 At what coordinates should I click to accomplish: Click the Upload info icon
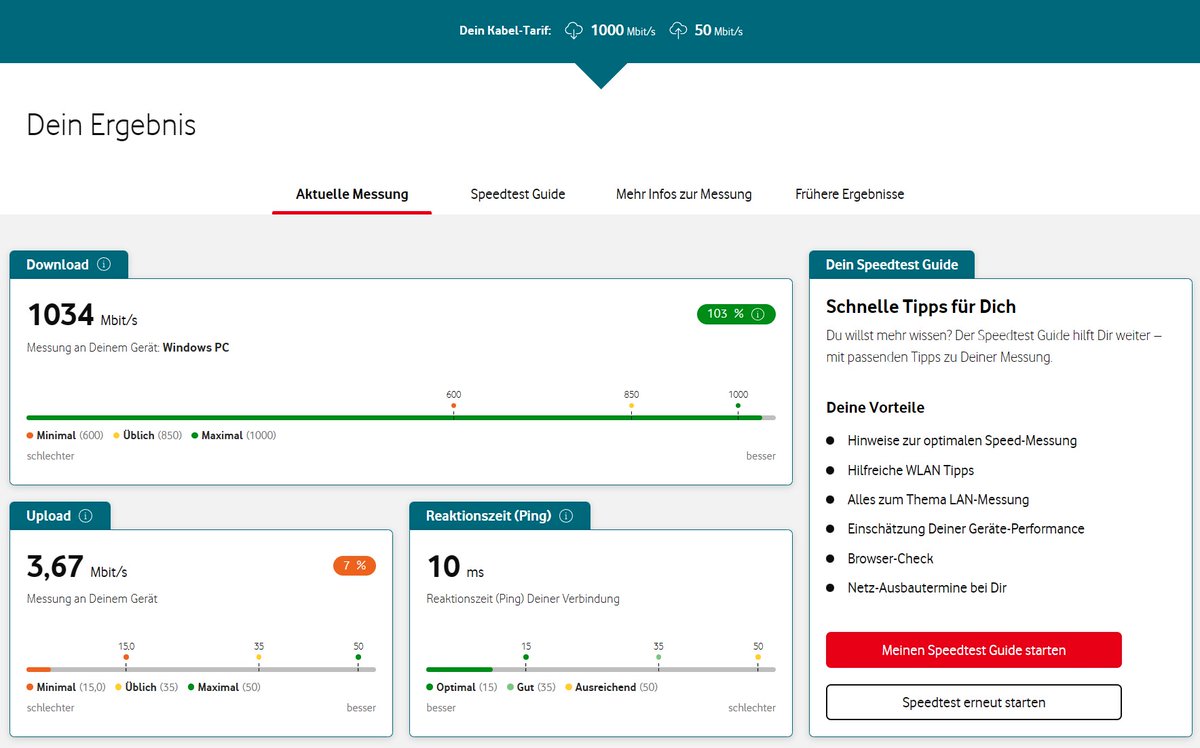pos(85,516)
